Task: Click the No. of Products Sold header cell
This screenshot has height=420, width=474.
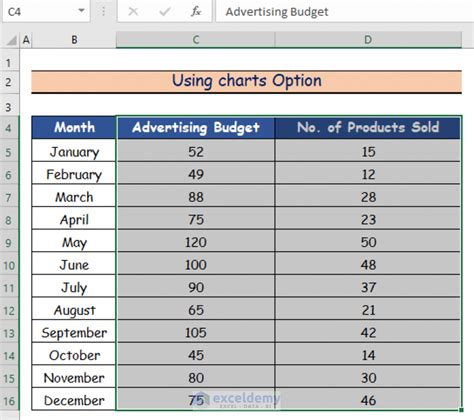Action: pyautogui.click(x=368, y=127)
